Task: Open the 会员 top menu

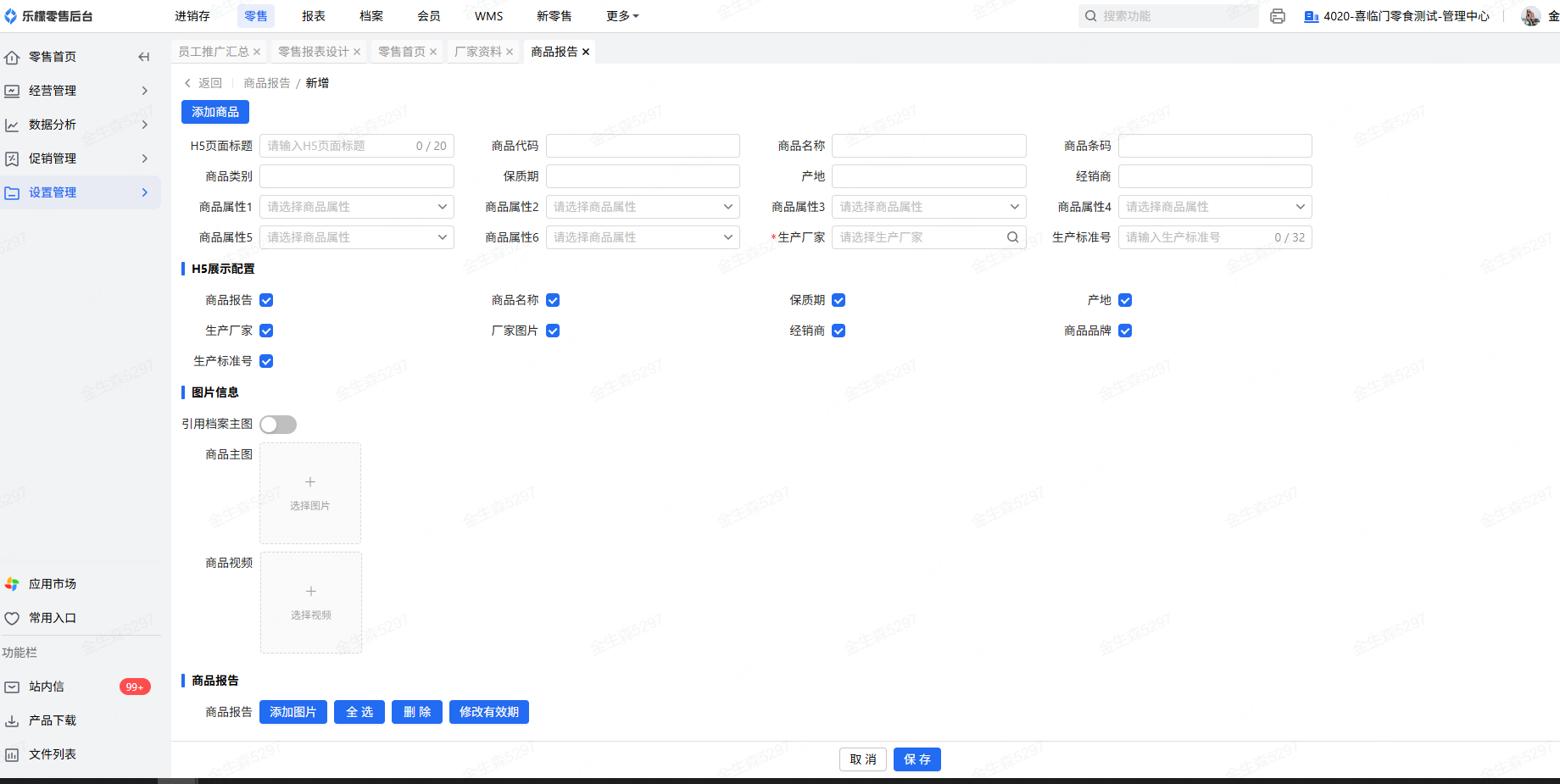Action: 429,16
